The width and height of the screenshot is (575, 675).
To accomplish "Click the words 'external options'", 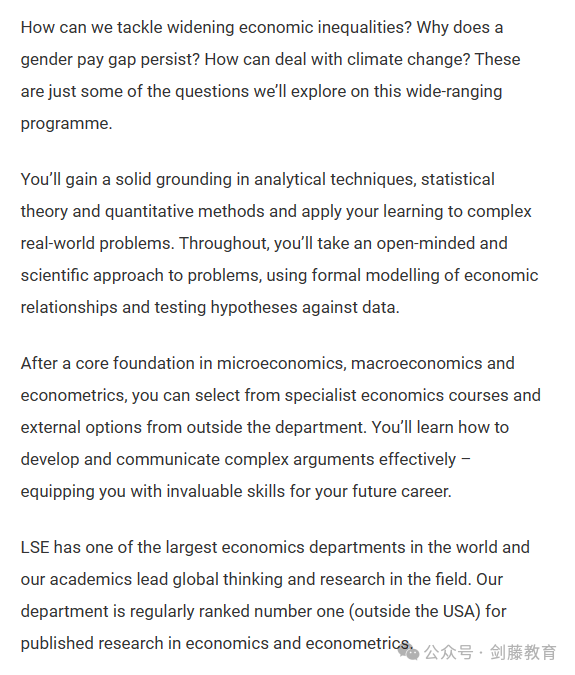I will point(81,427).
